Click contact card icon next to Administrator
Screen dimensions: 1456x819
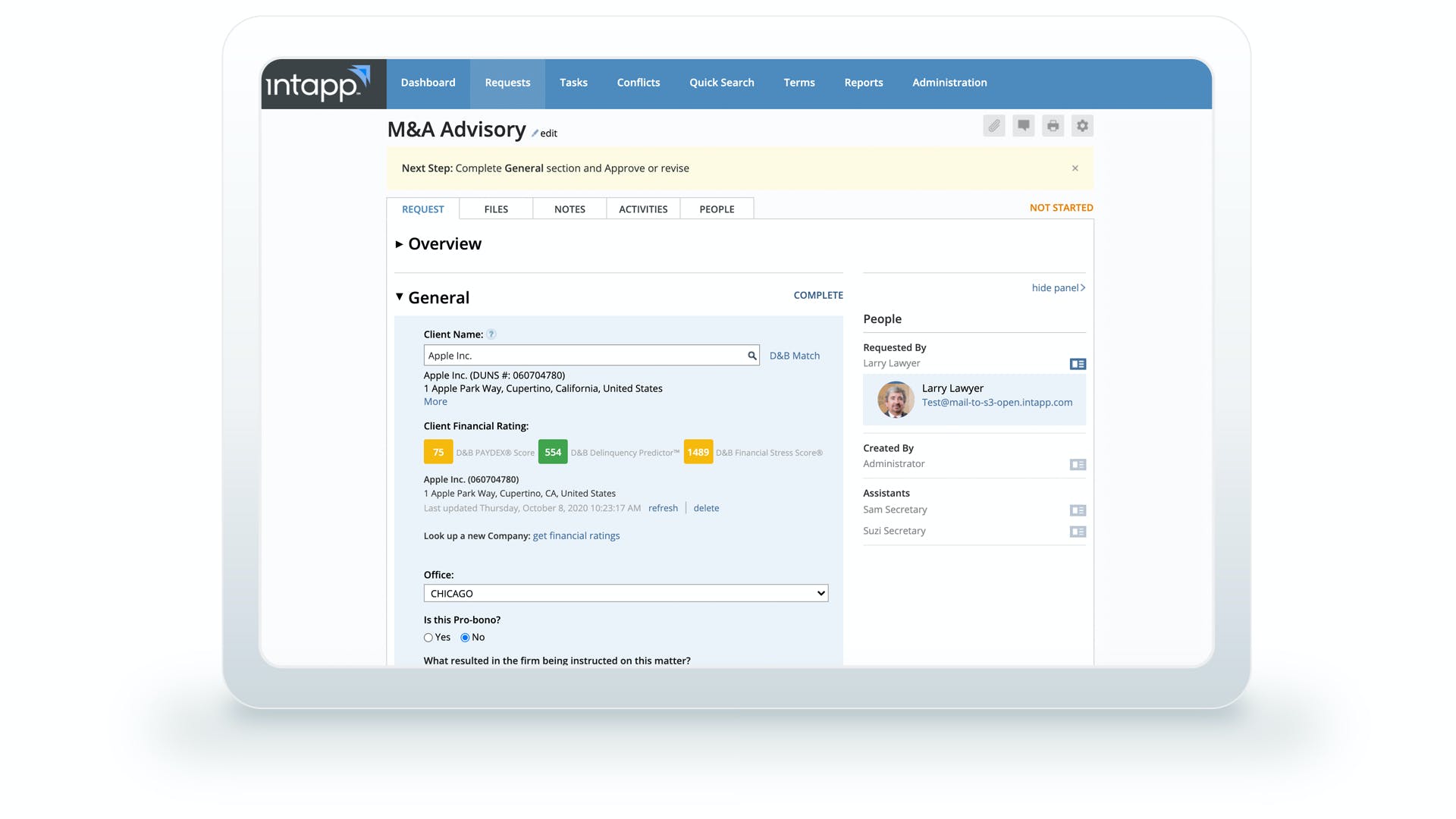pyautogui.click(x=1078, y=465)
